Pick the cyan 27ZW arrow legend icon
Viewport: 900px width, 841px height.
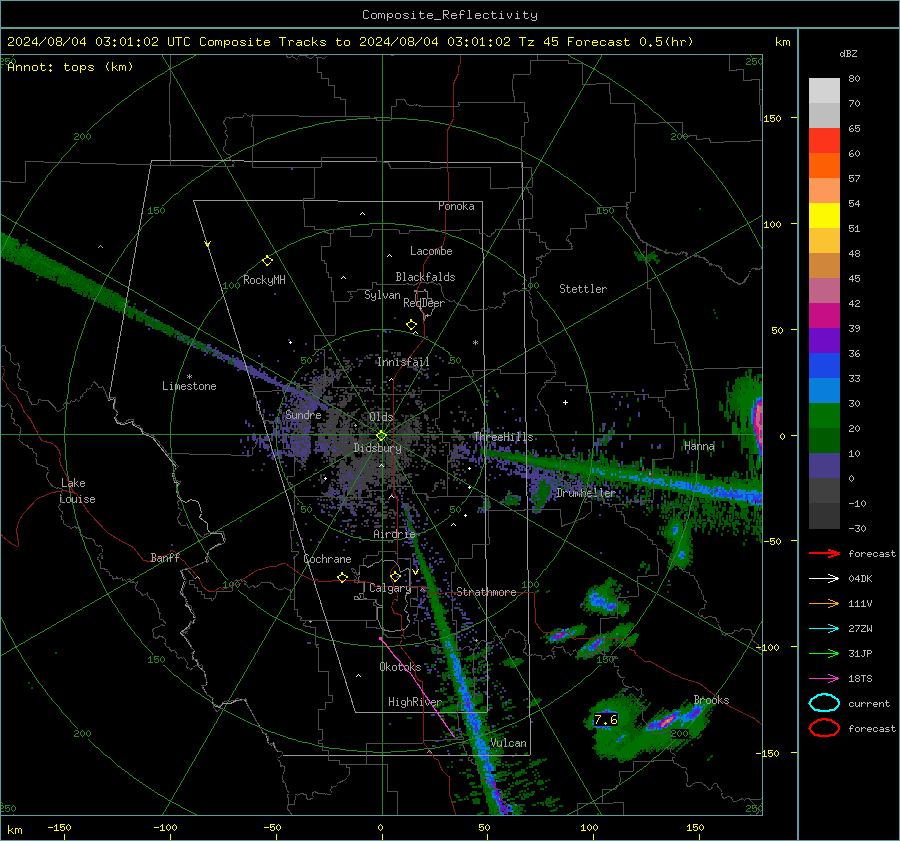824,629
